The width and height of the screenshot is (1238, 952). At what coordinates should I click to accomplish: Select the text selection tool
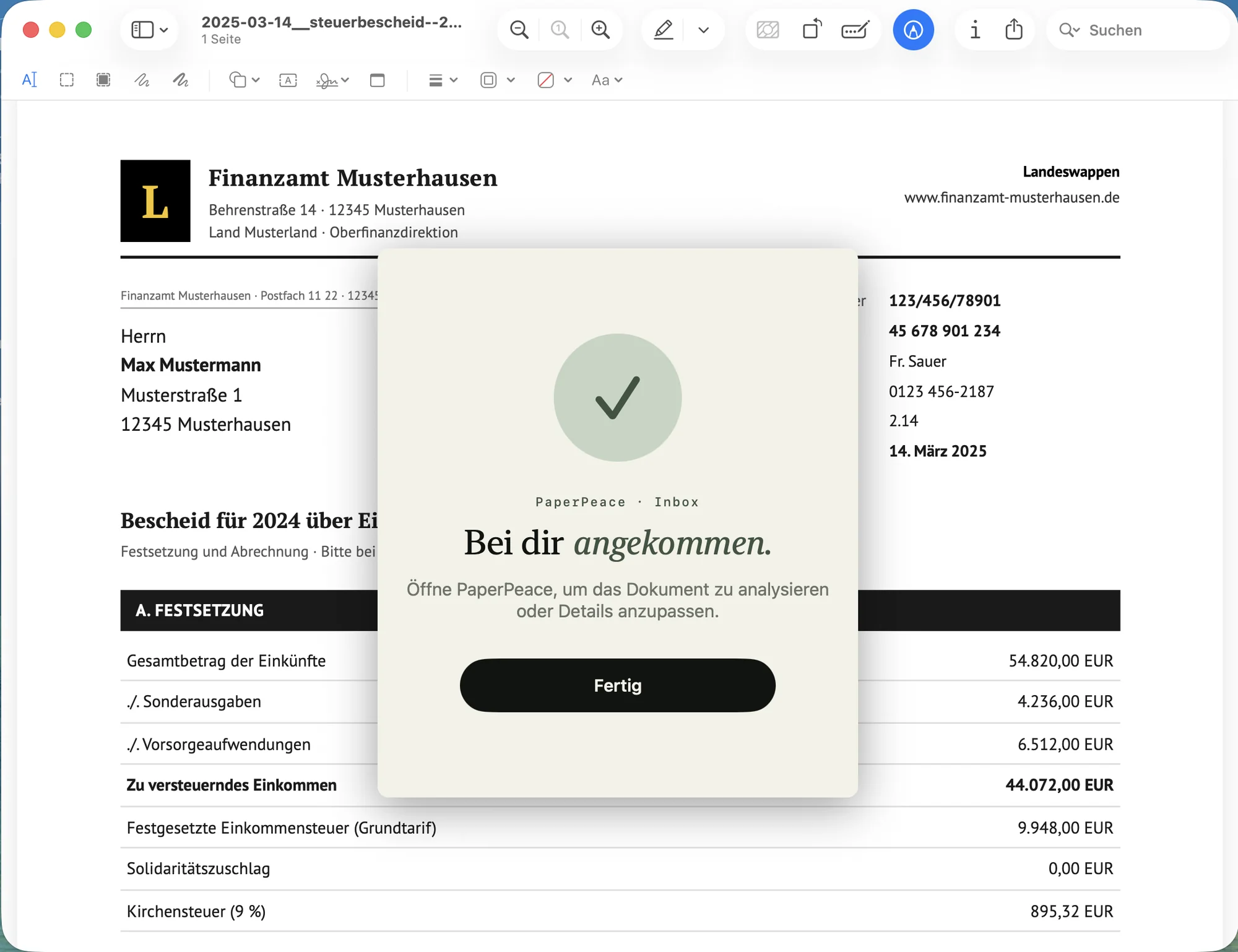pyautogui.click(x=30, y=80)
